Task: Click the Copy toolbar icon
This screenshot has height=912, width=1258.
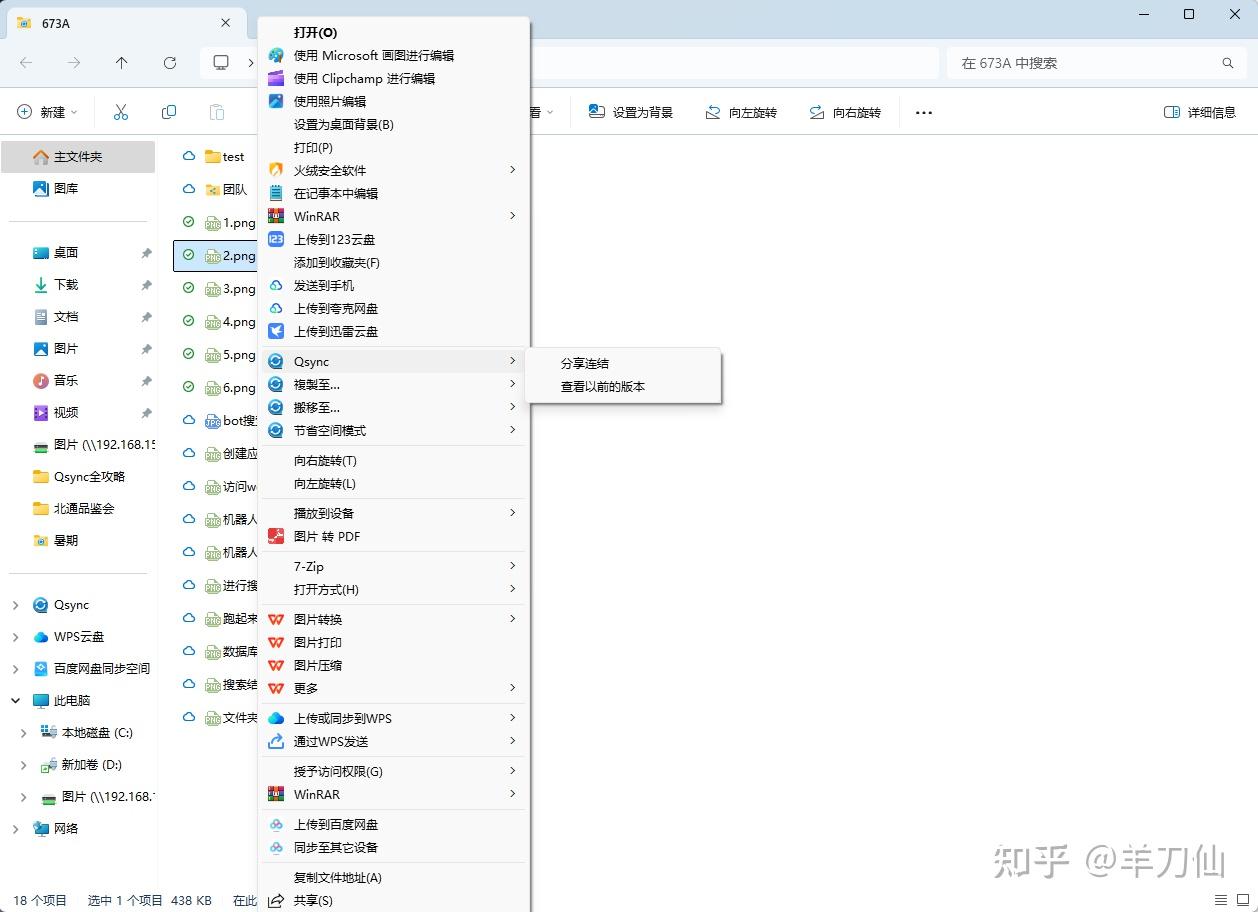Action: (x=169, y=112)
